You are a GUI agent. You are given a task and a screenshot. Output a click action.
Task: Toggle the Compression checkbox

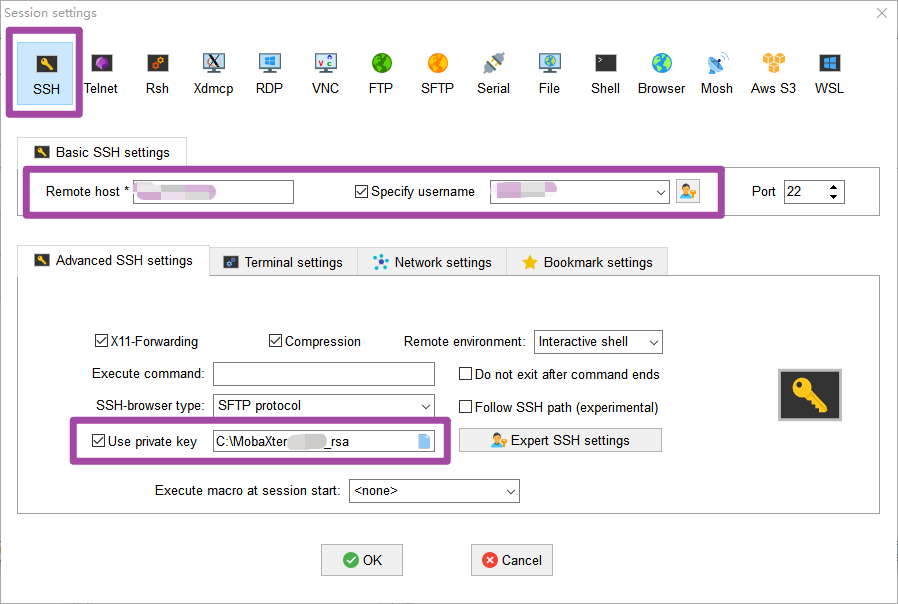[276, 341]
